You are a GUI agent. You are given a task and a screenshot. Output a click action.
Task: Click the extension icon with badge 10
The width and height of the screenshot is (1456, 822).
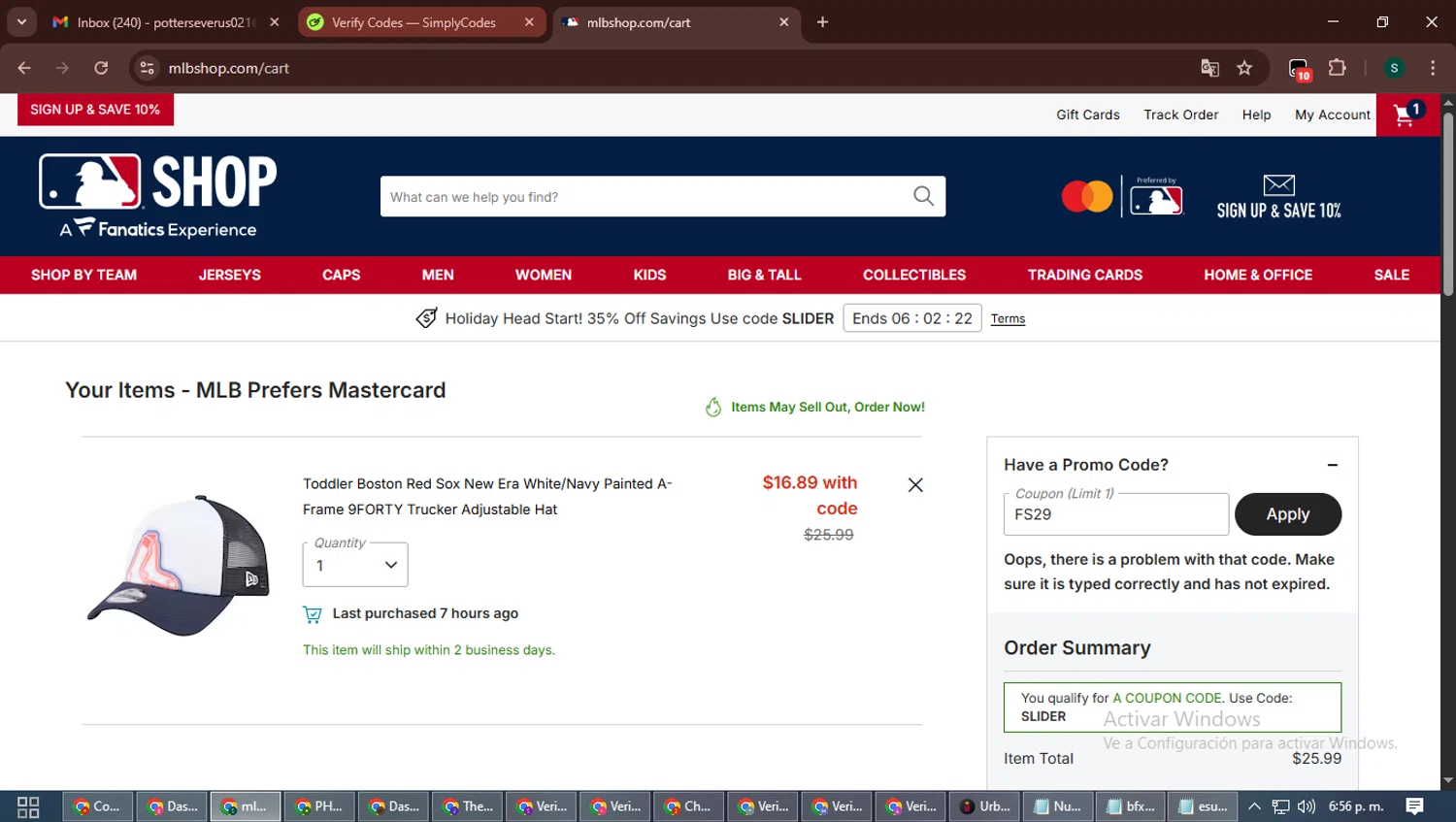pos(1299,69)
